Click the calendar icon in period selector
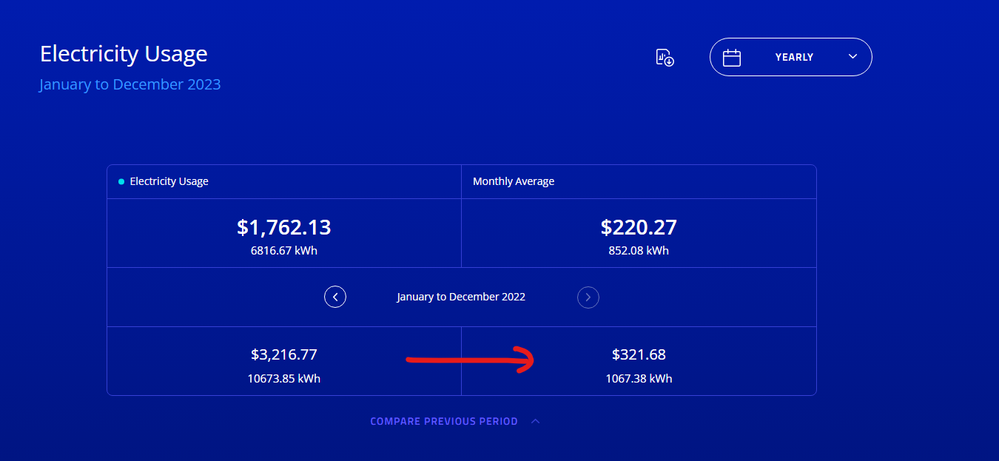 [732, 57]
